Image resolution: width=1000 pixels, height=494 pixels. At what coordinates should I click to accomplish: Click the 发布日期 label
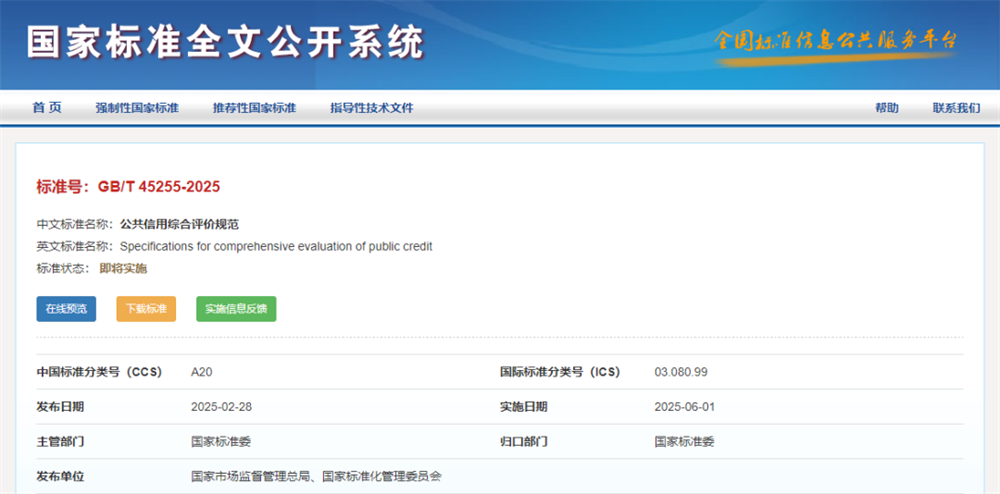coord(60,407)
